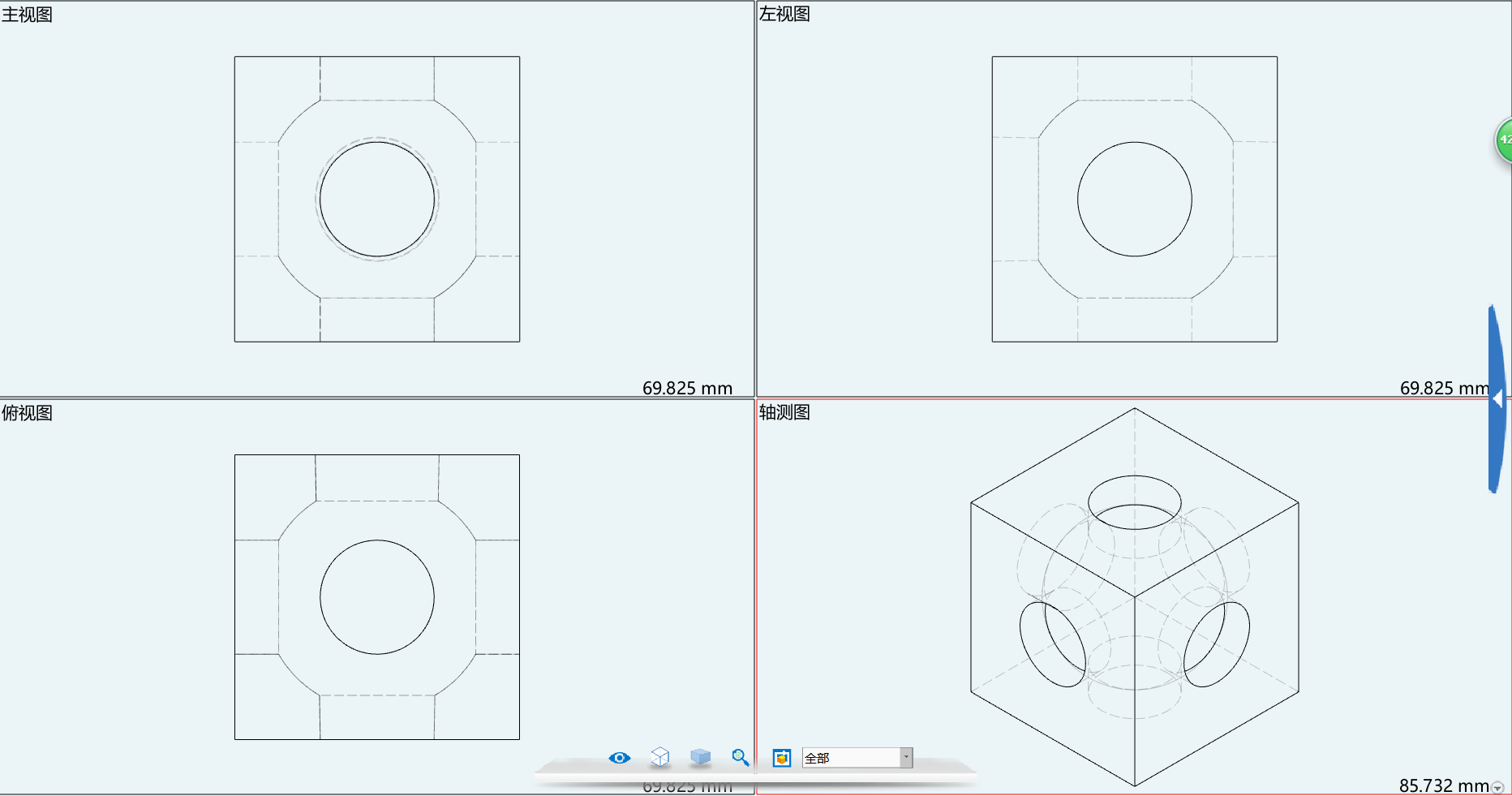This screenshot has width=1512, height=796.
Task: Click the 俯视图 view label
Action: [27, 413]
